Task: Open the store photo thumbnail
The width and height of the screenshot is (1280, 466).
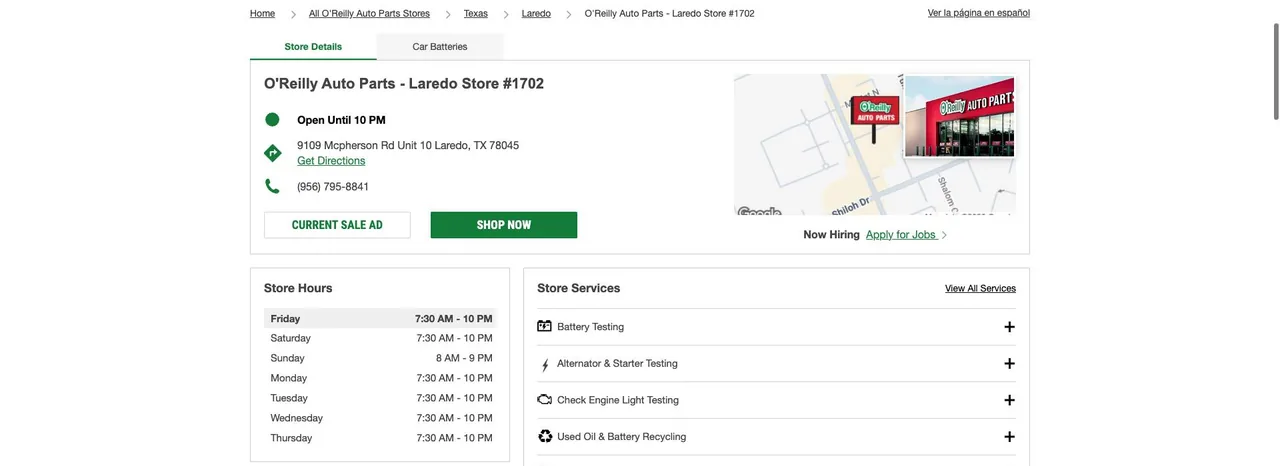Action: [x=959, y=116]
